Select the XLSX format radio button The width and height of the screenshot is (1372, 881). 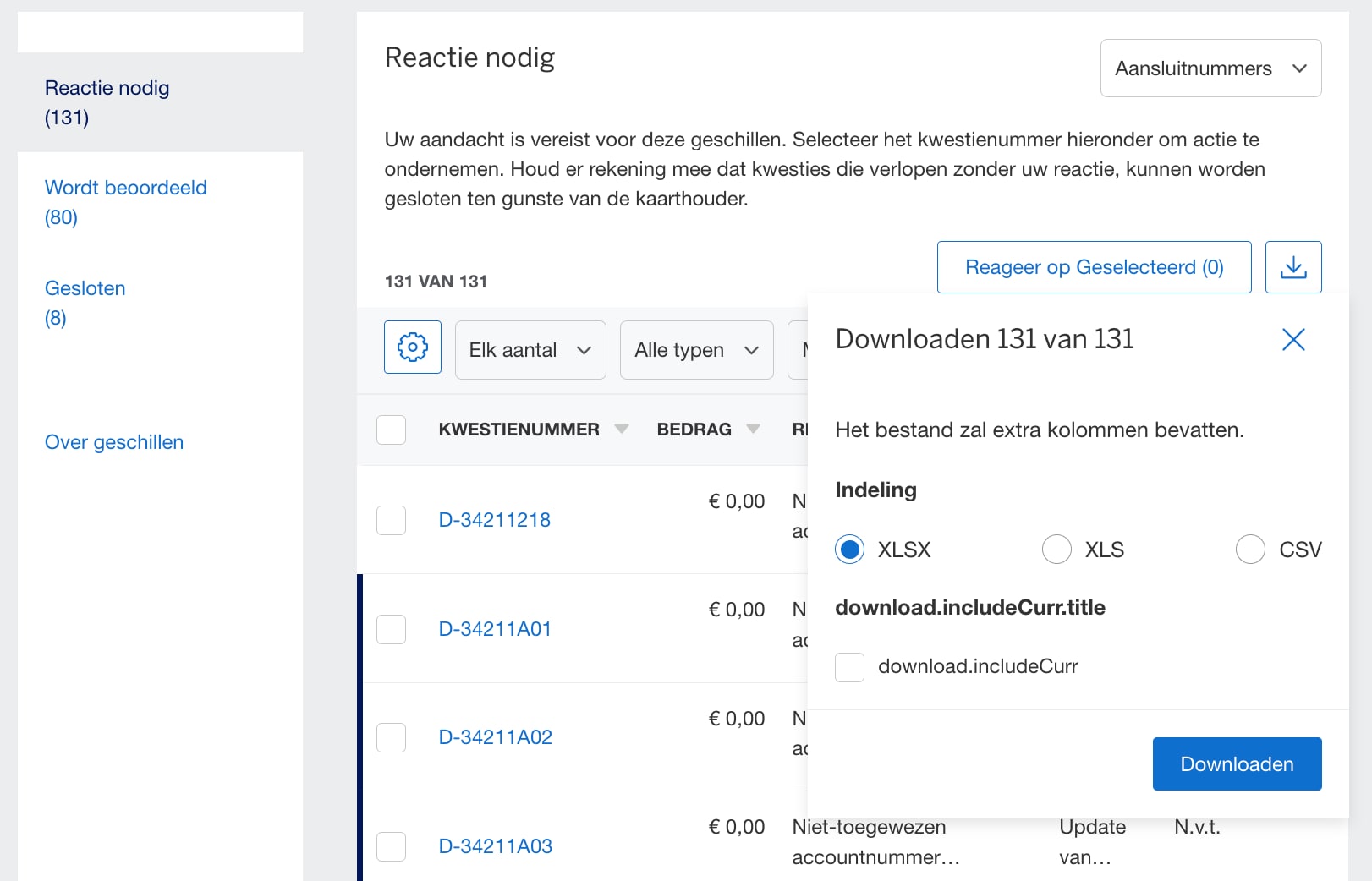pyautogui.click(x=849, y=549)
